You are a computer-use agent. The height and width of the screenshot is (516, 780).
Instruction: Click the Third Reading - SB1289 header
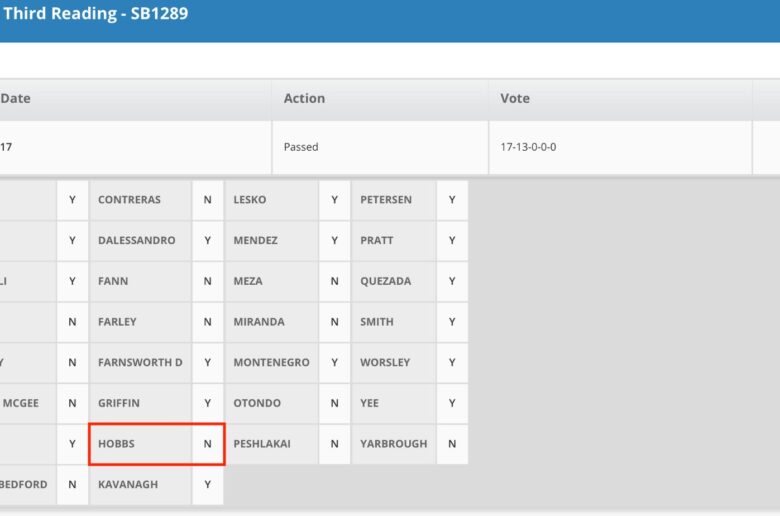pyautogui.click(x=96, y=13)
